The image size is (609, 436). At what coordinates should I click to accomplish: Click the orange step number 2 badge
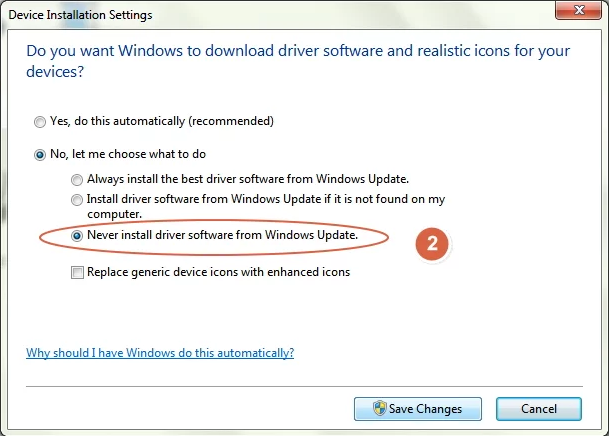tap(432, 244)
